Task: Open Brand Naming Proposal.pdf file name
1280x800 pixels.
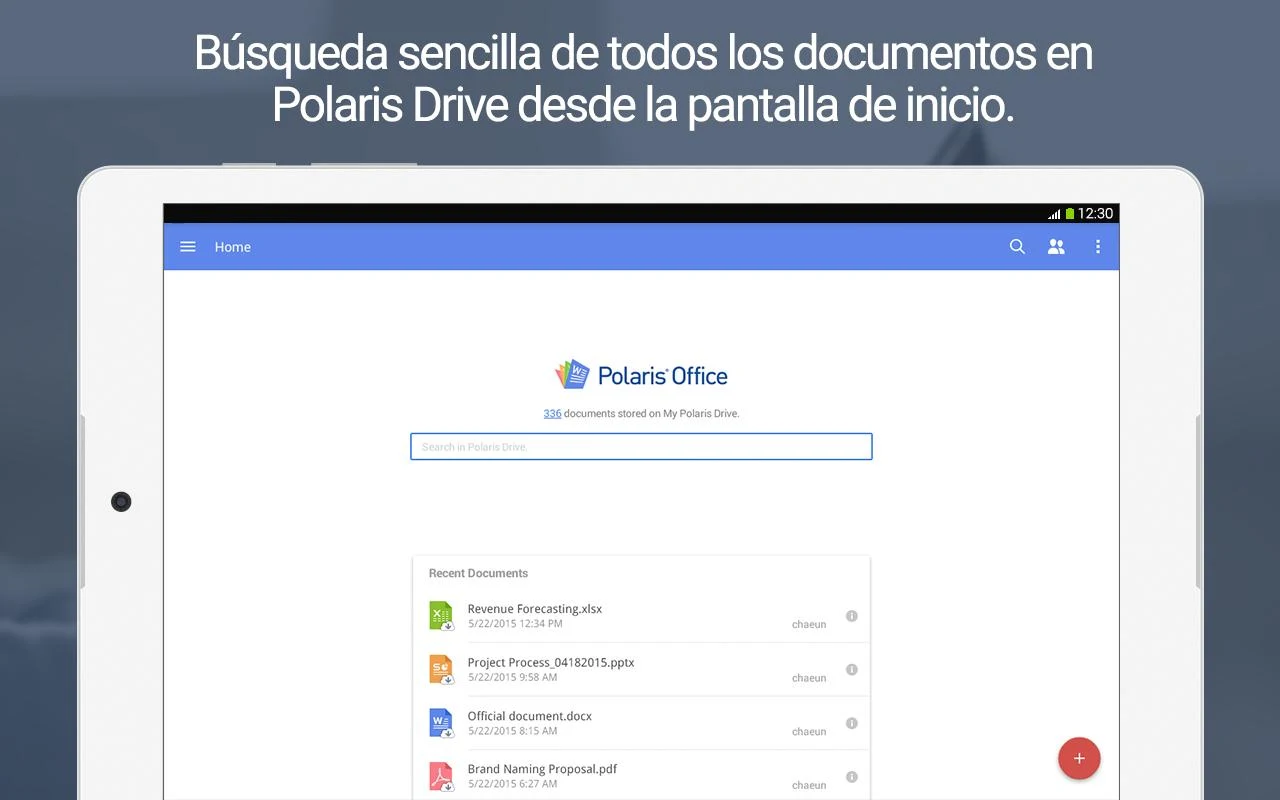Action: pos(542,769)
